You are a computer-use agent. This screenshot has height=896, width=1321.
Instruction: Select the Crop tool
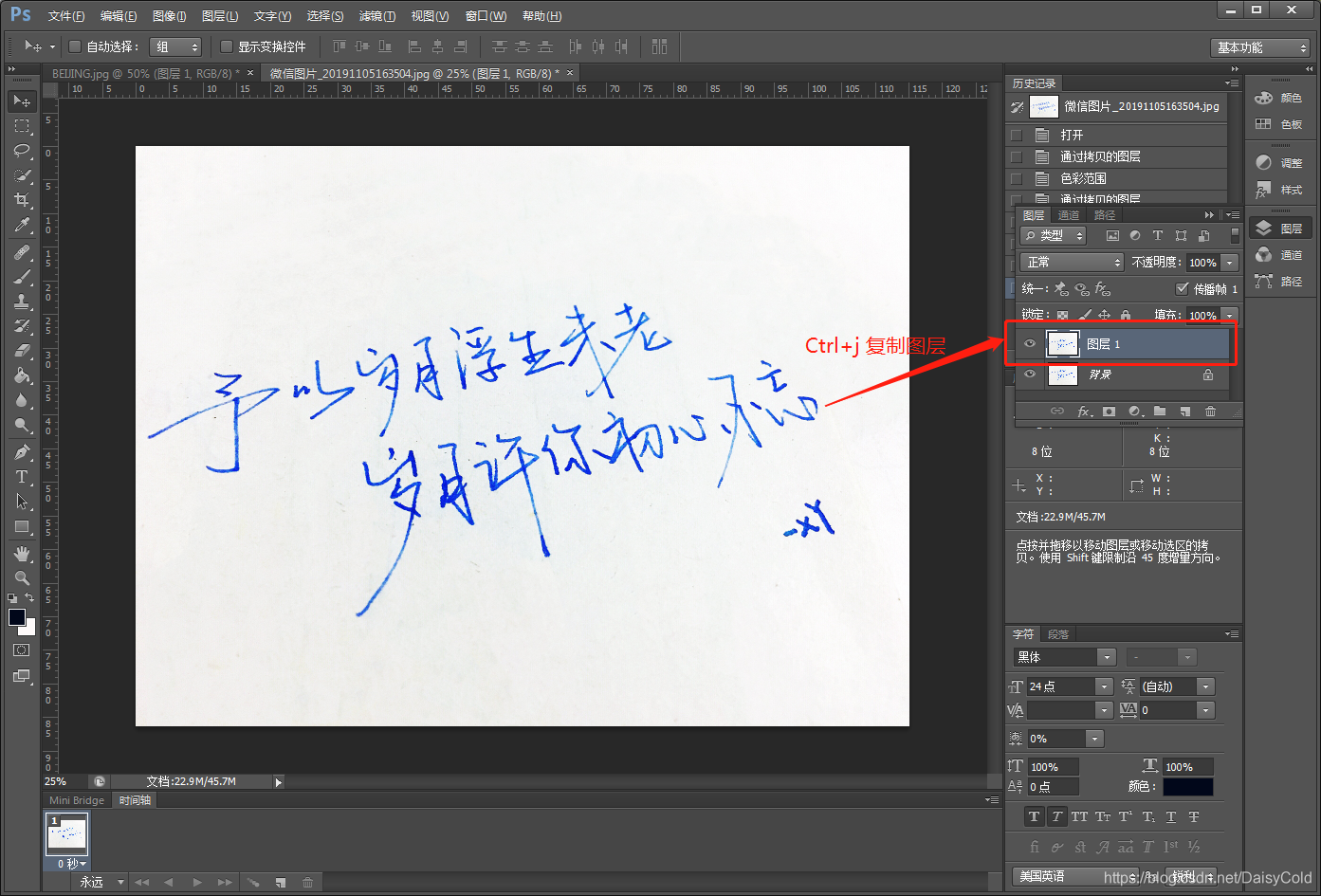(22, 200)
